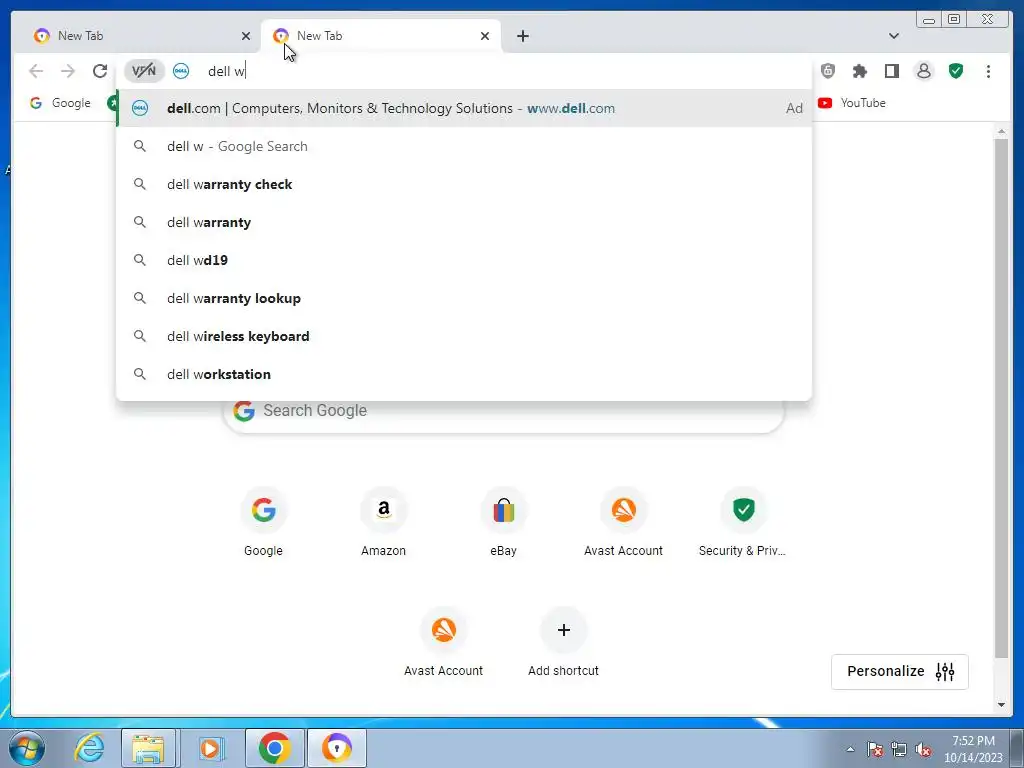
Task: Toggle the side panel icon
Action: tap(891, 71)
